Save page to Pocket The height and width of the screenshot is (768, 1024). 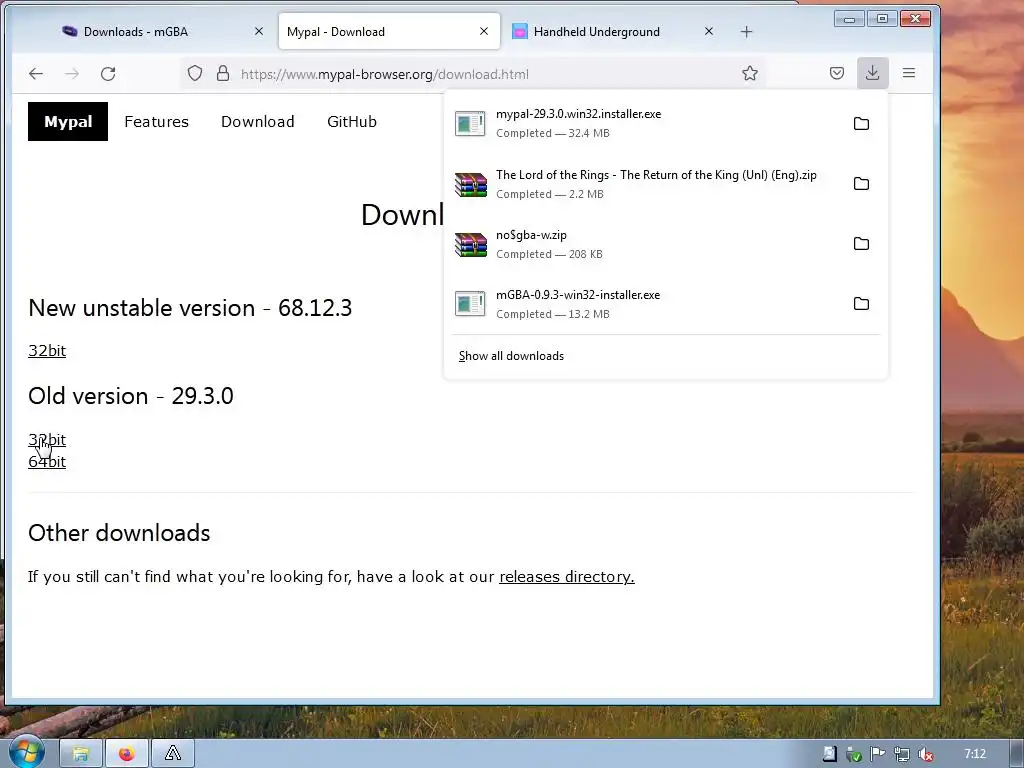[x=837, y=73]
